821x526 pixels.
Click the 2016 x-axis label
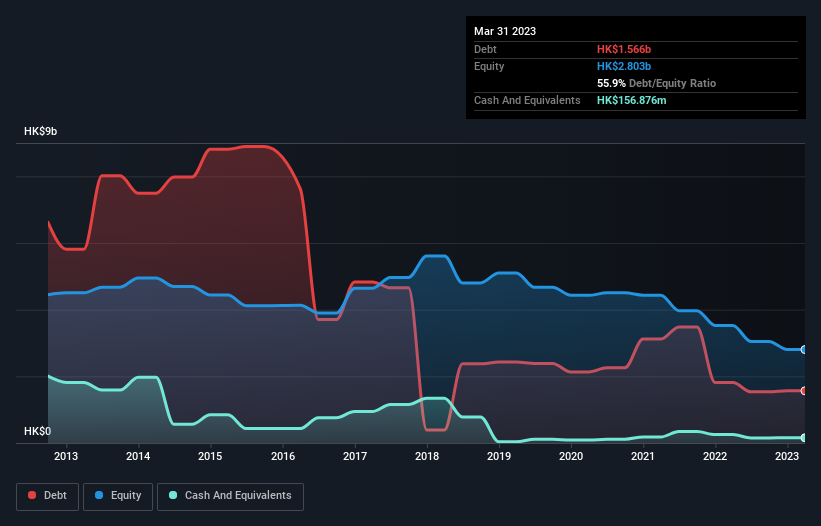coord(283,456)
